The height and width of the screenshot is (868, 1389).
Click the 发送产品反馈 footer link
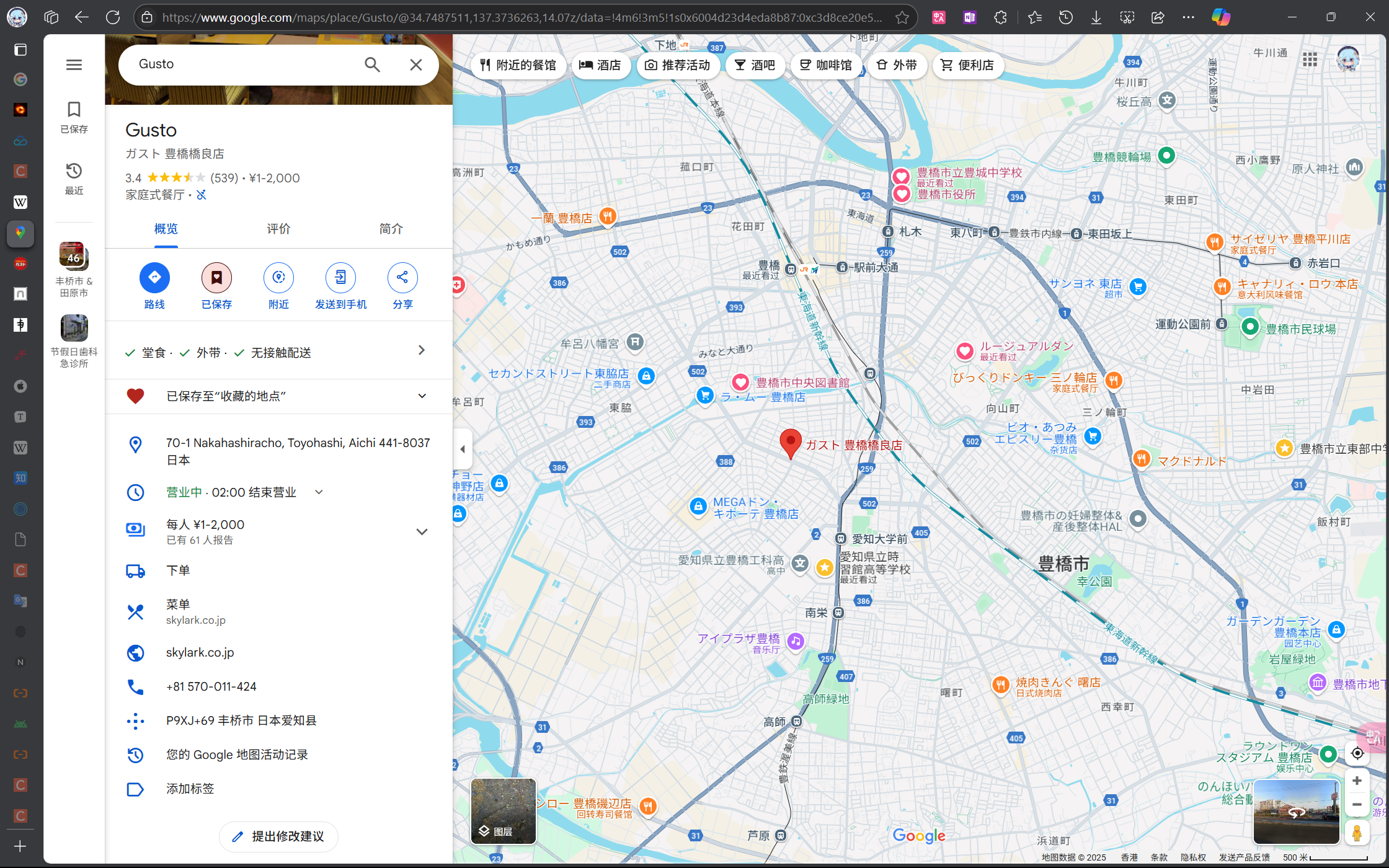[x=1244, y=857]
